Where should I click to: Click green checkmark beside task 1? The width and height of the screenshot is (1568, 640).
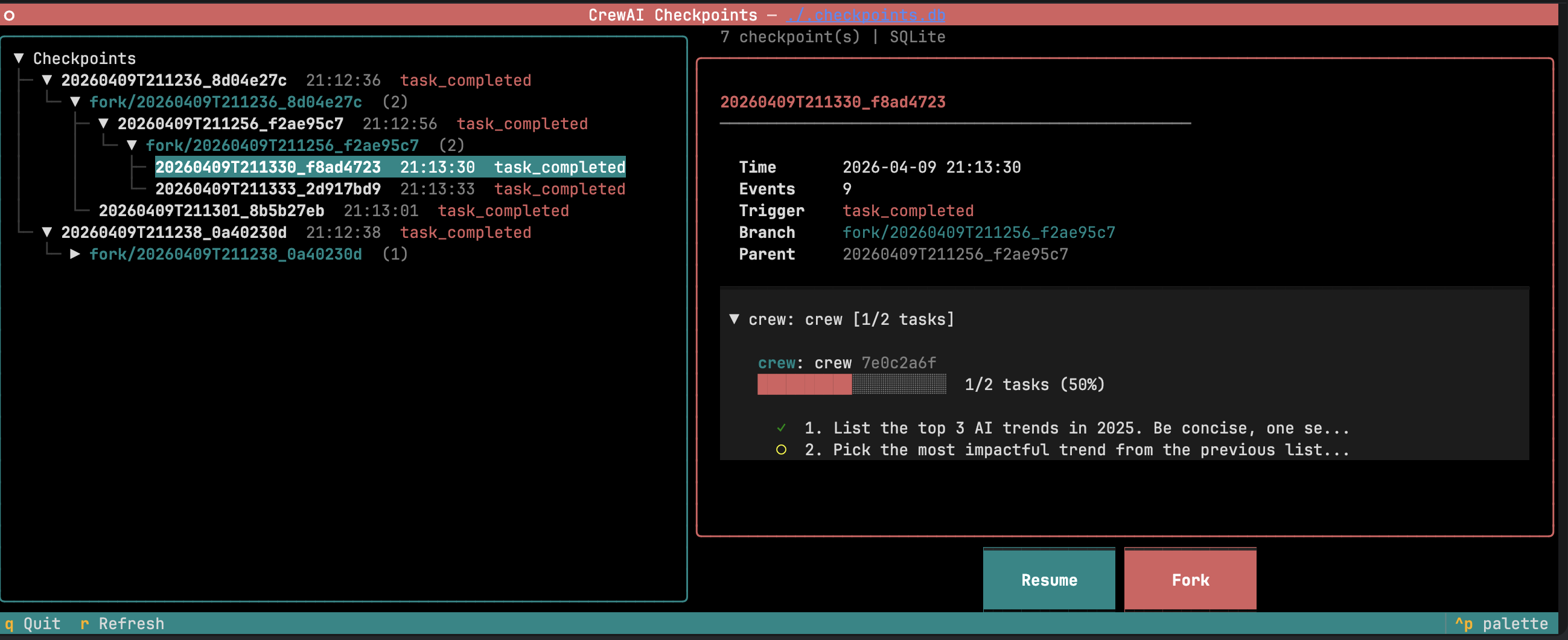coord(782,428)
